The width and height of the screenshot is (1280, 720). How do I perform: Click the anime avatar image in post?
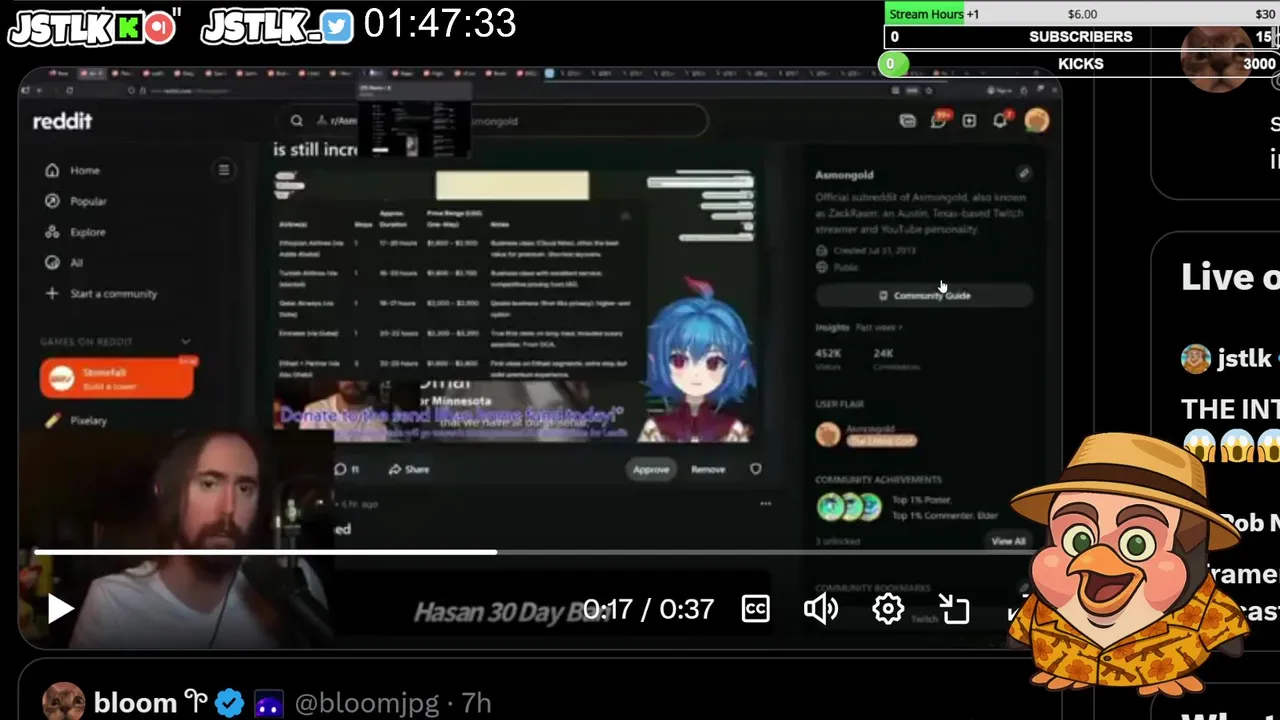(x=697, y=362)
